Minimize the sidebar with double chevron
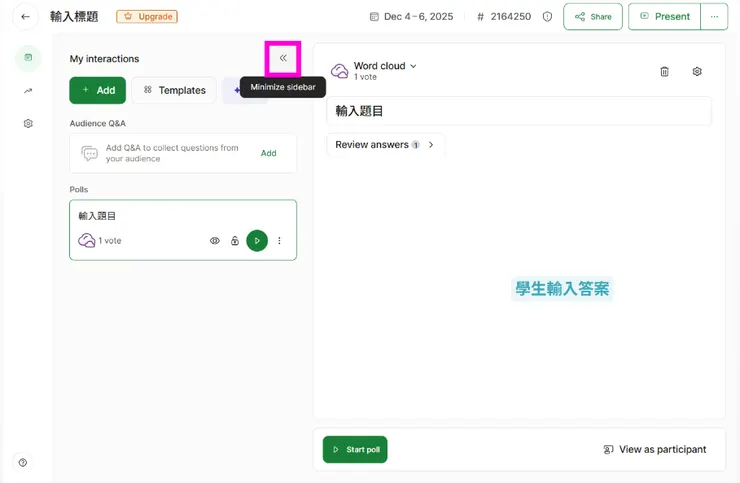This screenshot has height=483, width=740. pos(283,58)
